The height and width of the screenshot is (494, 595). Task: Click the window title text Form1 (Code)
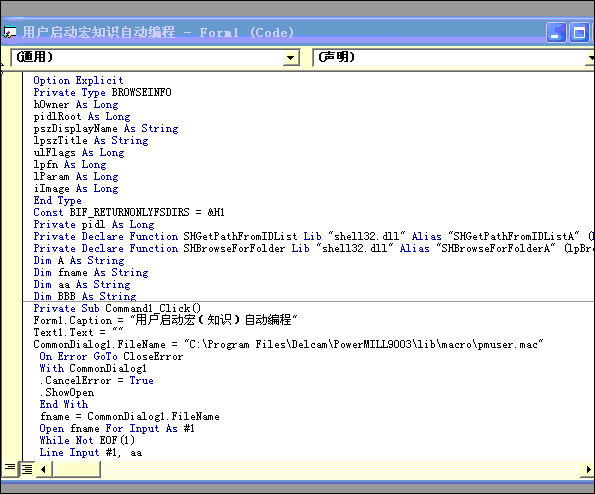(247, 33)
